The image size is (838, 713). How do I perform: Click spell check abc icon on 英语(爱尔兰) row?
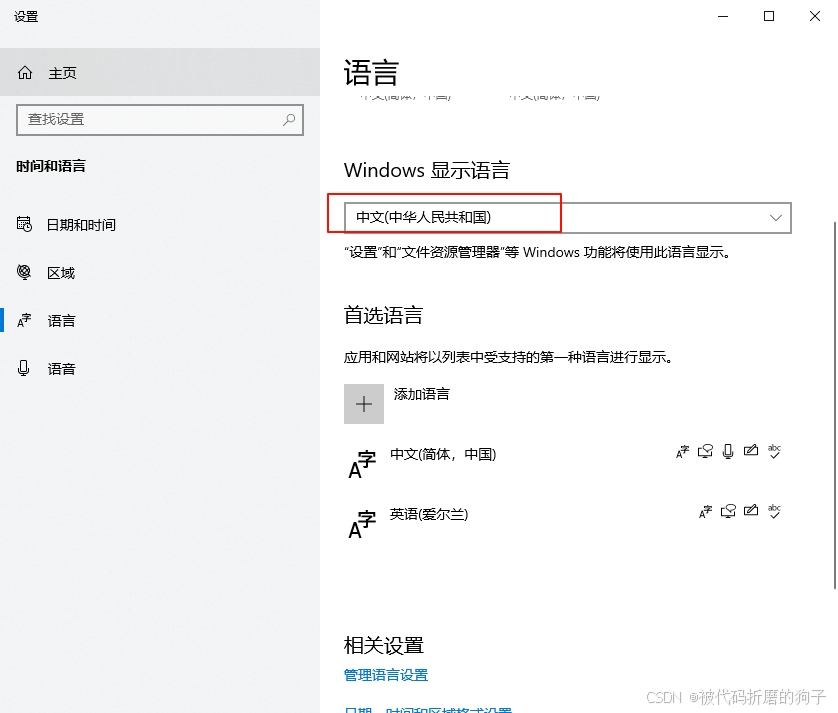pyautogui.click(x=774, y=512)
